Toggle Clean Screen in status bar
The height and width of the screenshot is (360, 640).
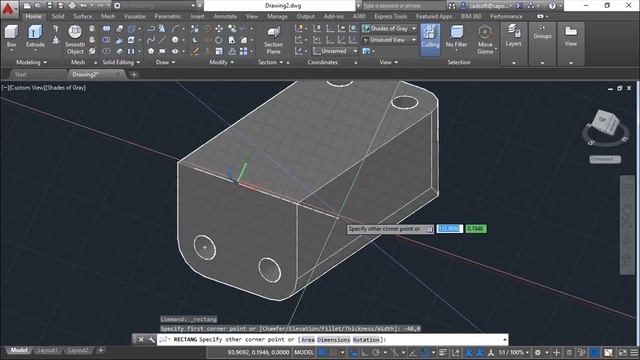[622, 352]
